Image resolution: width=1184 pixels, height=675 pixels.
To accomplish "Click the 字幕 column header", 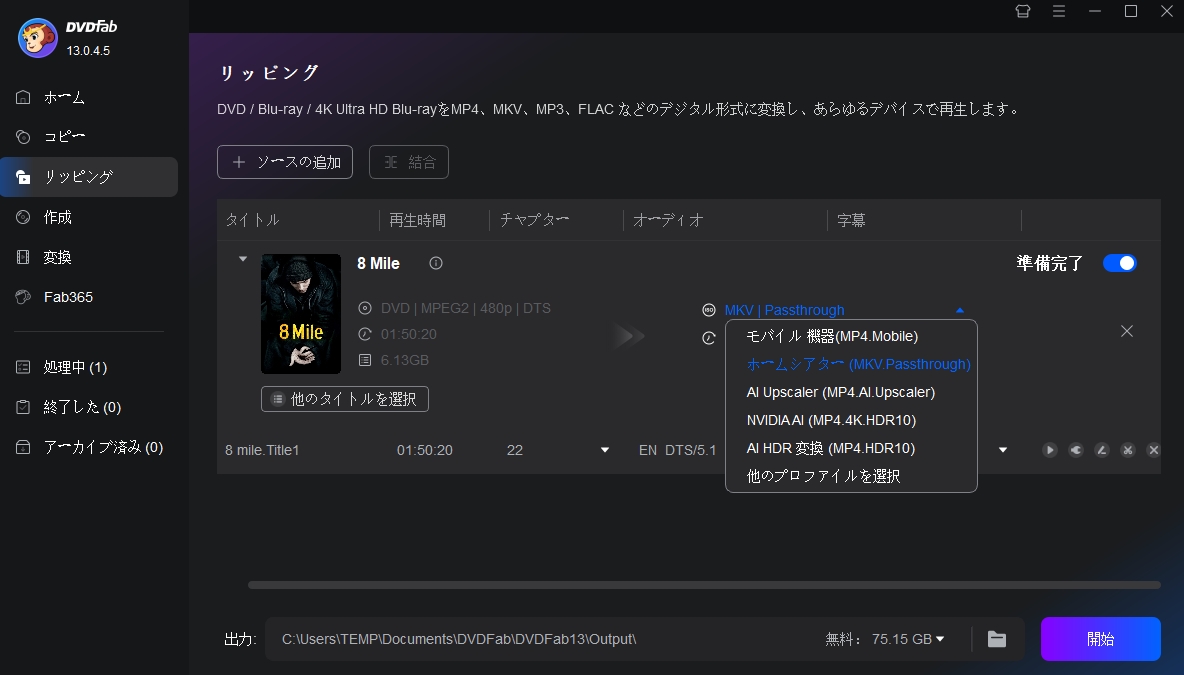I will (851, 220).
